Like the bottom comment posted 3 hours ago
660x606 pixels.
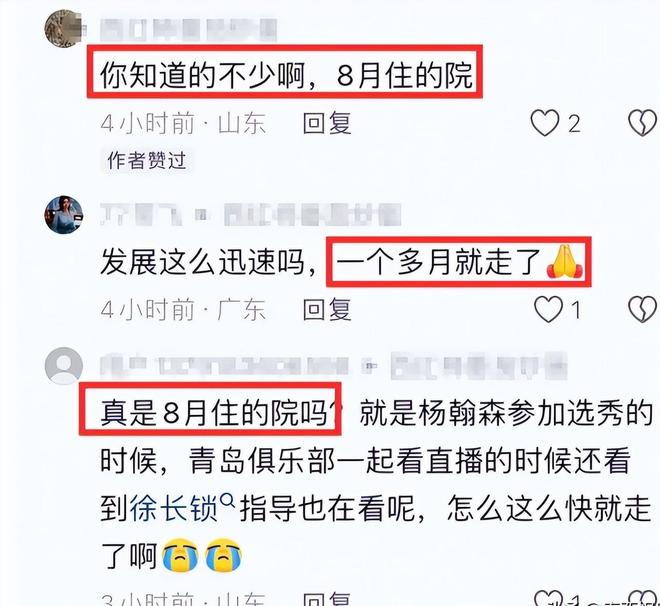point(548,598)
